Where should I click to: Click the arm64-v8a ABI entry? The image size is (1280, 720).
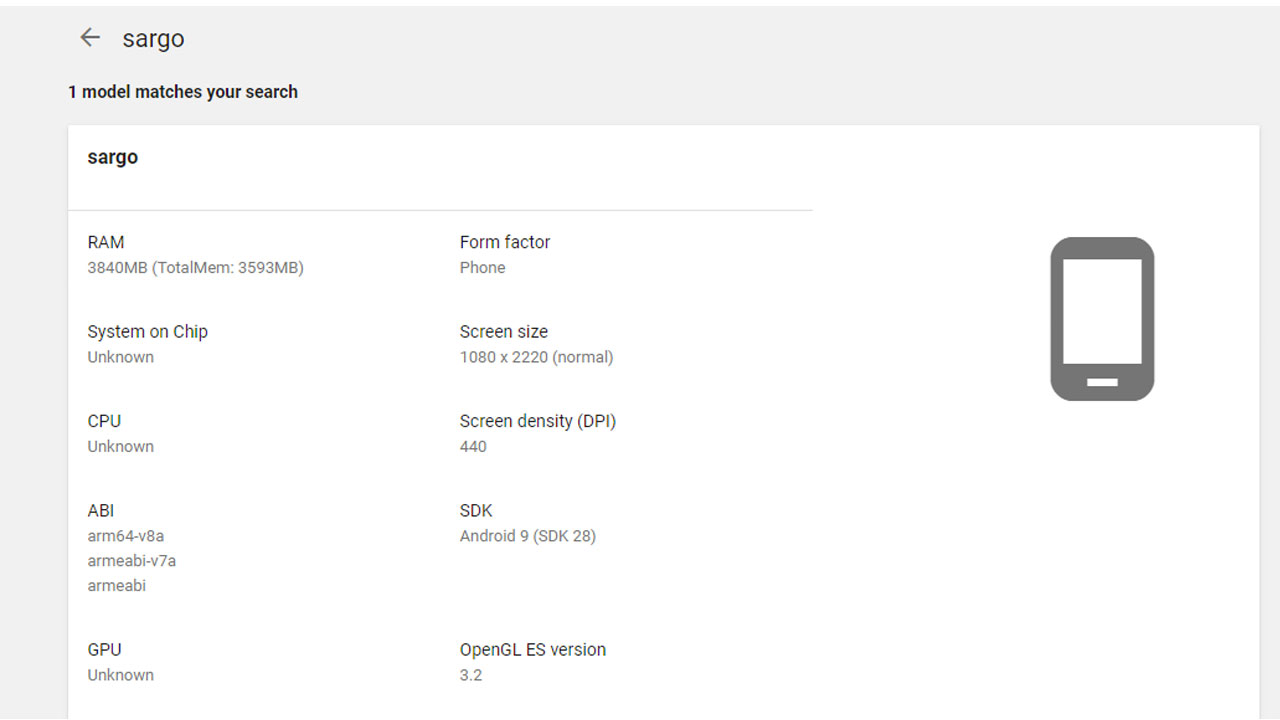click(126, 536)
